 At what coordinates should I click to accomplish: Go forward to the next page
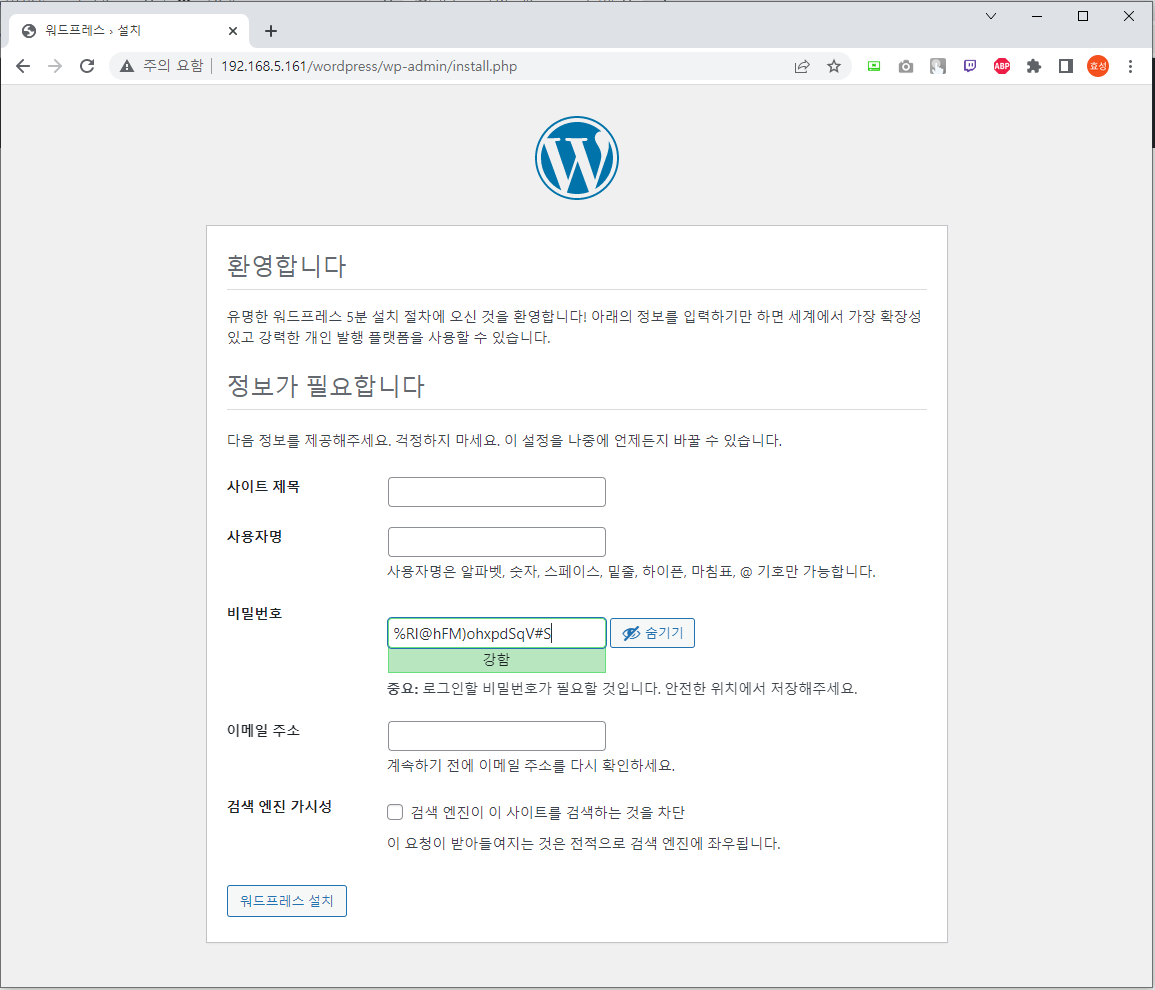click(55, 66)
